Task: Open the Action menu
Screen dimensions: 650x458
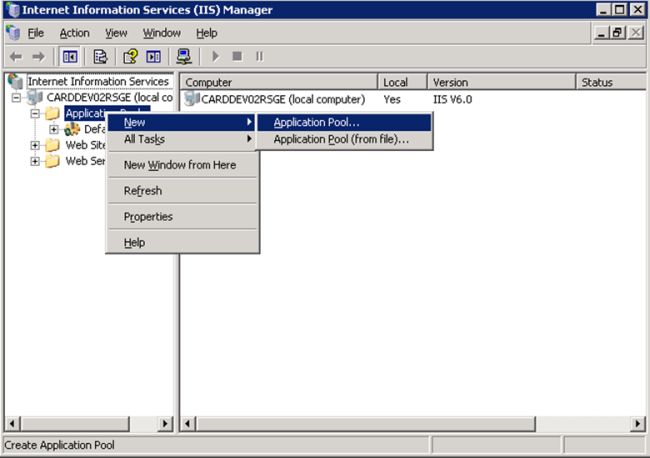Action: [75, 33]
